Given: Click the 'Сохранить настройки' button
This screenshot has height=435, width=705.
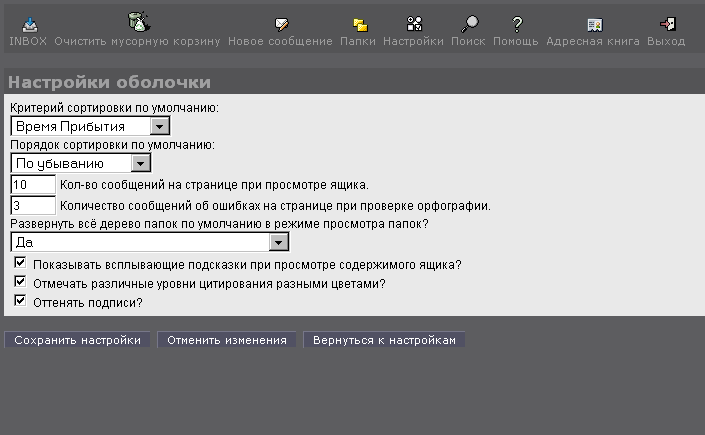Looking at the screenshot, I should 77,340.
